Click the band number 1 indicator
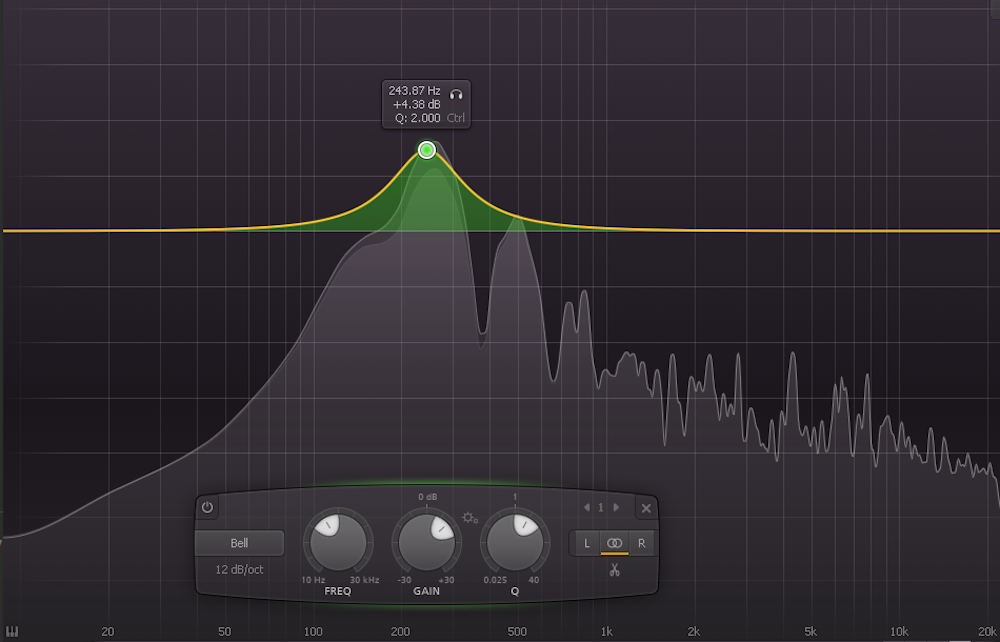This screenshot has height=642, width=1000. click(x=600, y=507)
